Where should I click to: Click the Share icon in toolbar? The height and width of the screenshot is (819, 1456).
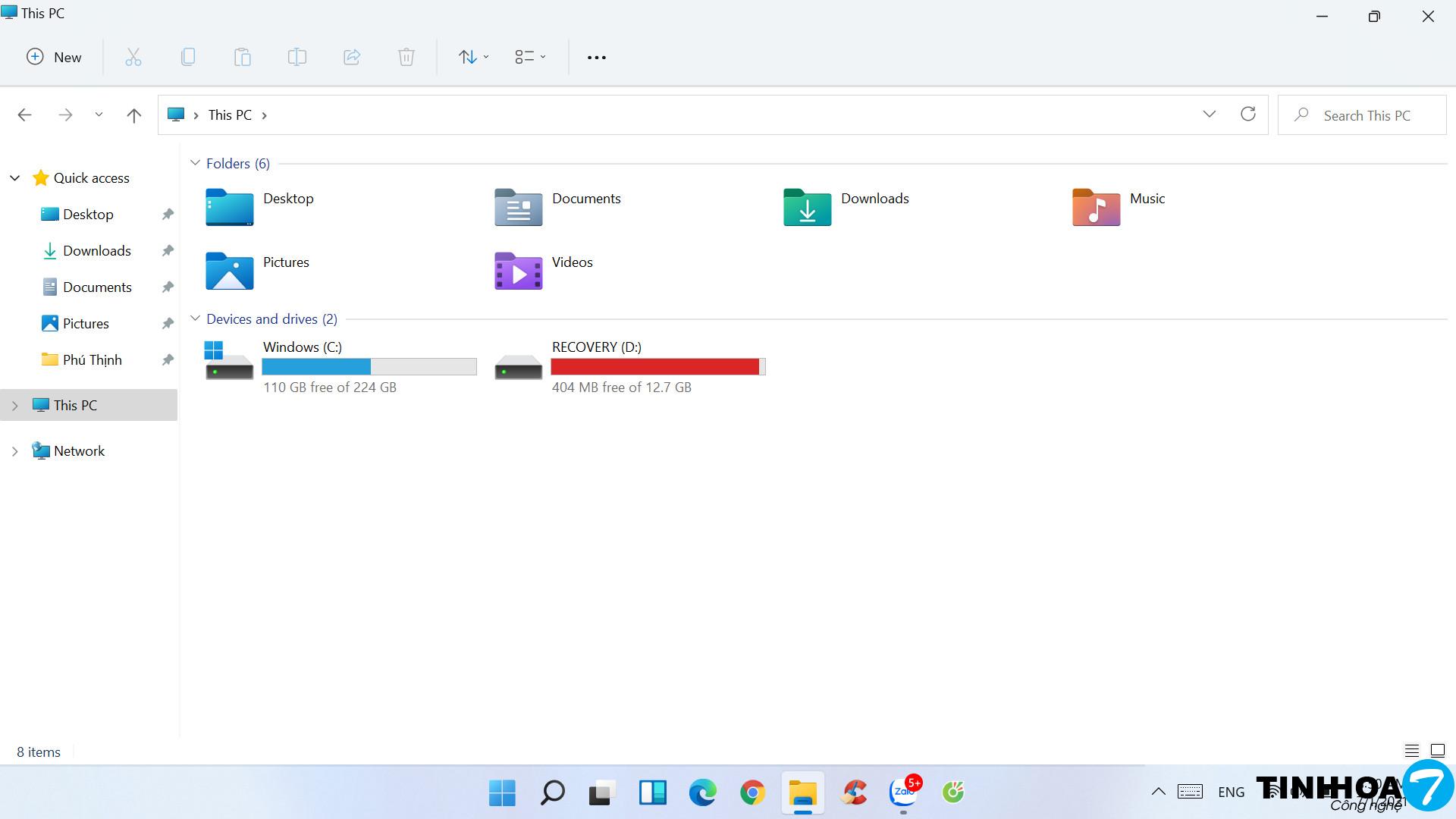pyautogui.click(x=352, y=57)
